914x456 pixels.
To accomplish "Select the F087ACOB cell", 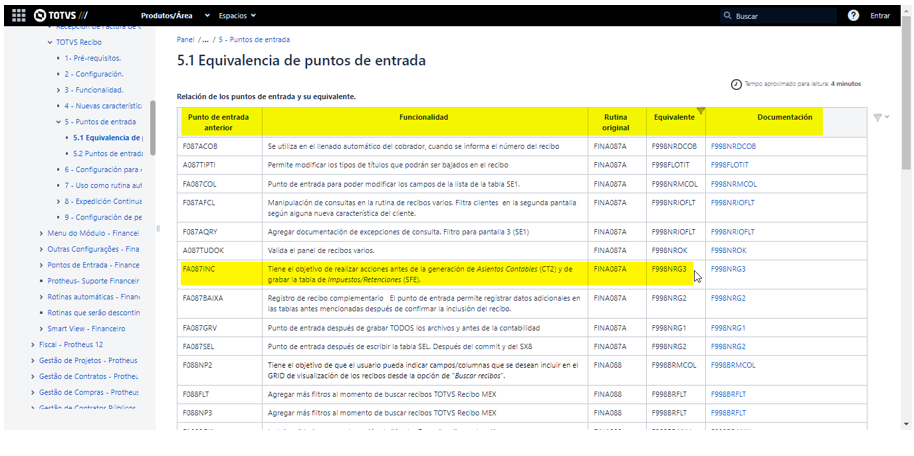I will click(220, 146).
